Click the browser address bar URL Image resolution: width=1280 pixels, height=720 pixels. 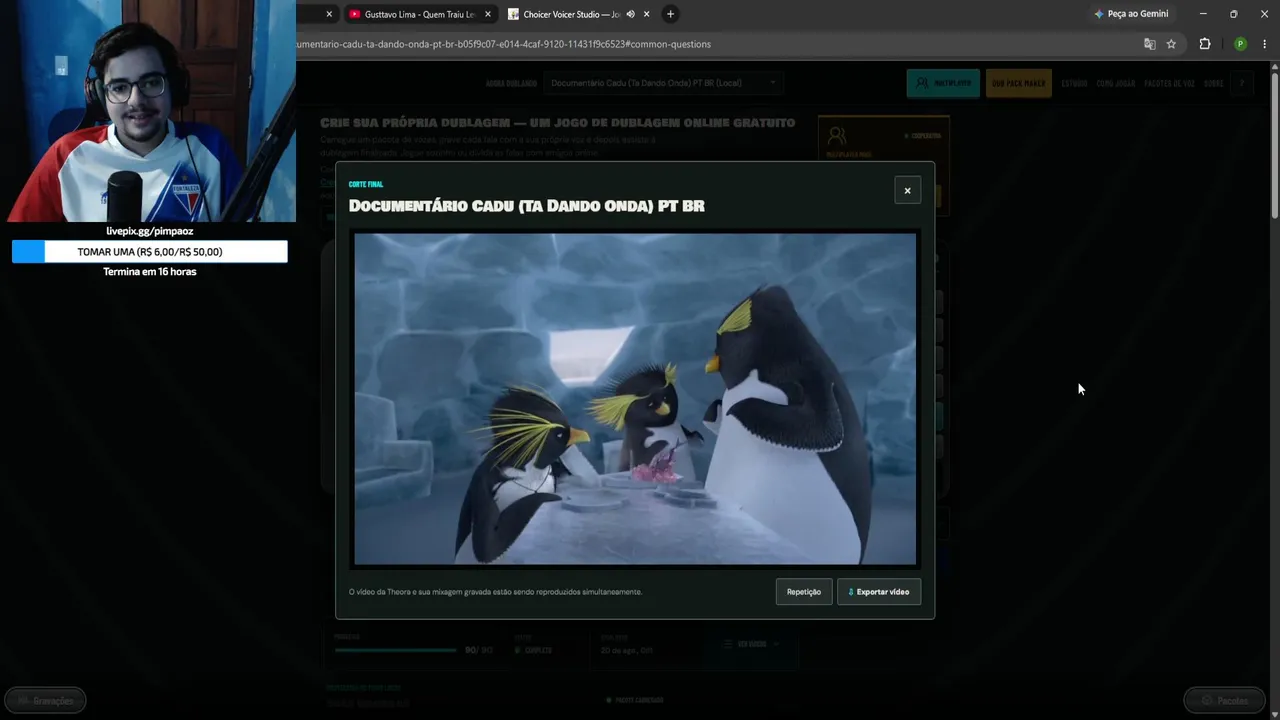(x=504, y=44)
